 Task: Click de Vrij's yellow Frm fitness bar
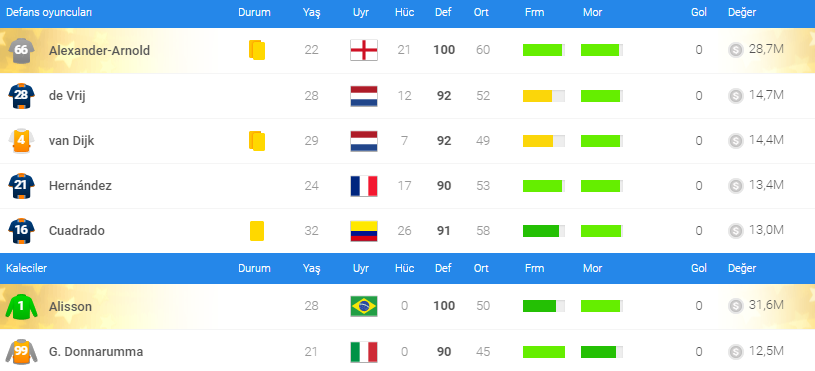click(x=544, y=96)
